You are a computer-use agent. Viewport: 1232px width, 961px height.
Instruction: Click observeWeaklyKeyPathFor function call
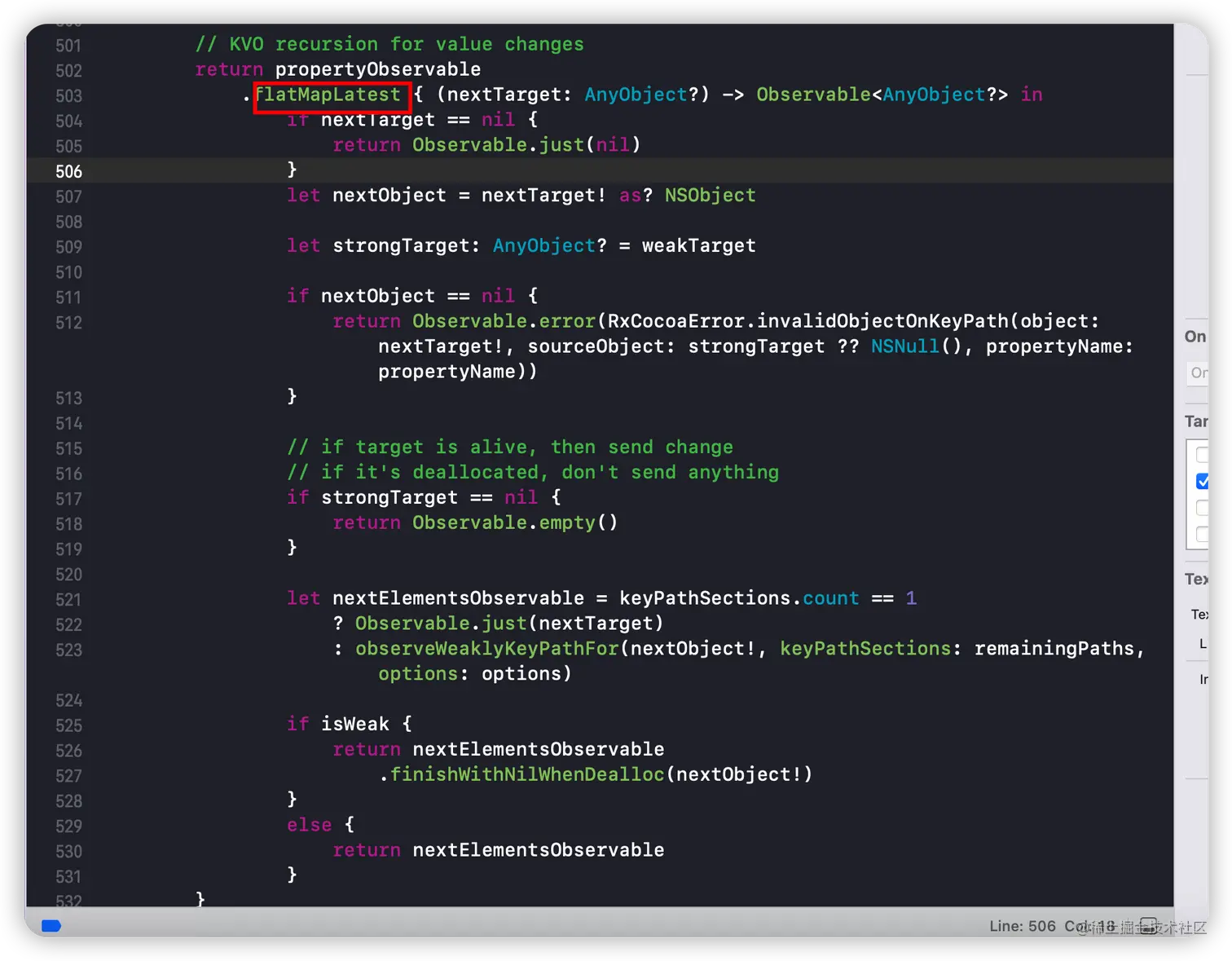click(x=486, y=648)
